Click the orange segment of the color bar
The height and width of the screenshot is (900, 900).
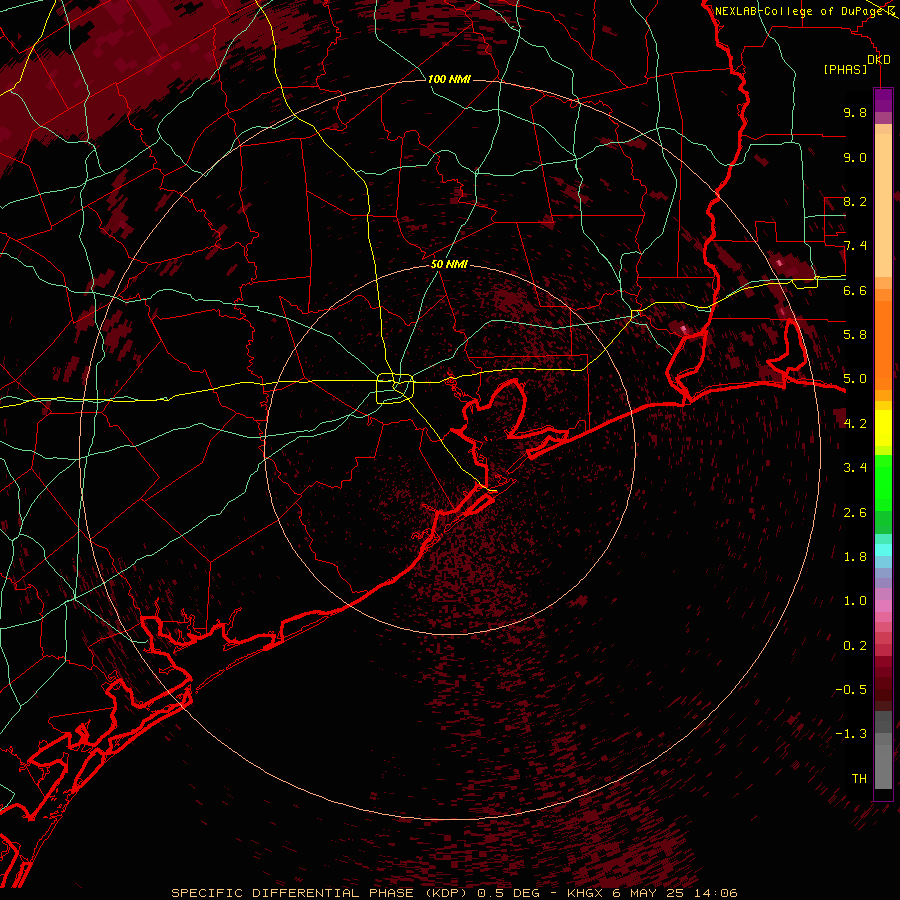click(x=883, y=344)
